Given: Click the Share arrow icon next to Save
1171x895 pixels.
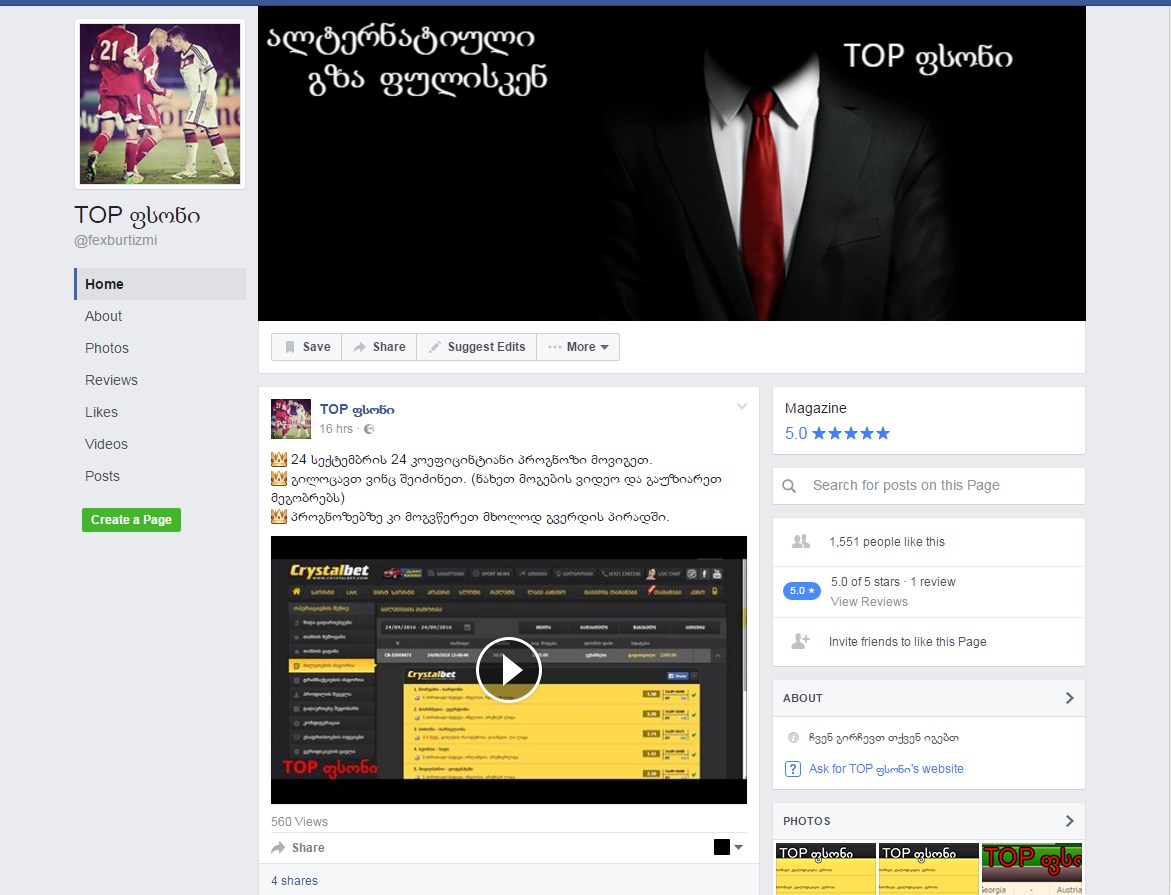Looking at the screenshot, I should 362,346.
